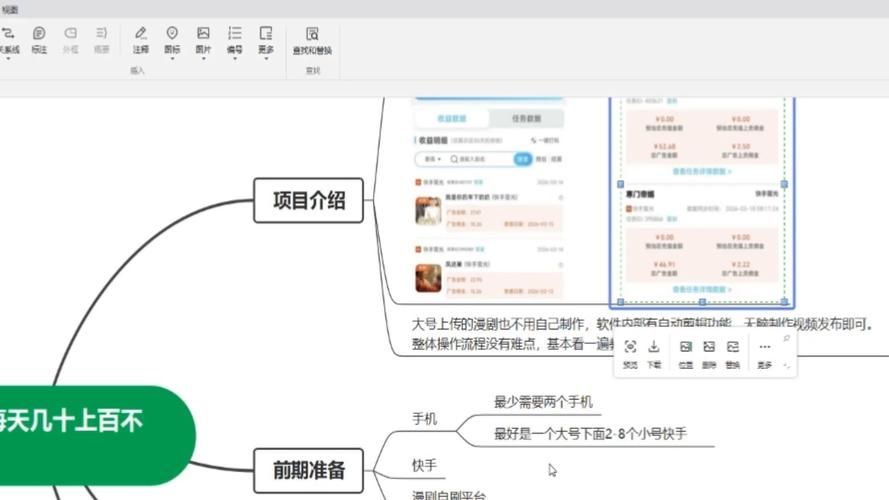Click the 删除 delete image icon in popup
This screenshot has width=889, height=500.
709,346
